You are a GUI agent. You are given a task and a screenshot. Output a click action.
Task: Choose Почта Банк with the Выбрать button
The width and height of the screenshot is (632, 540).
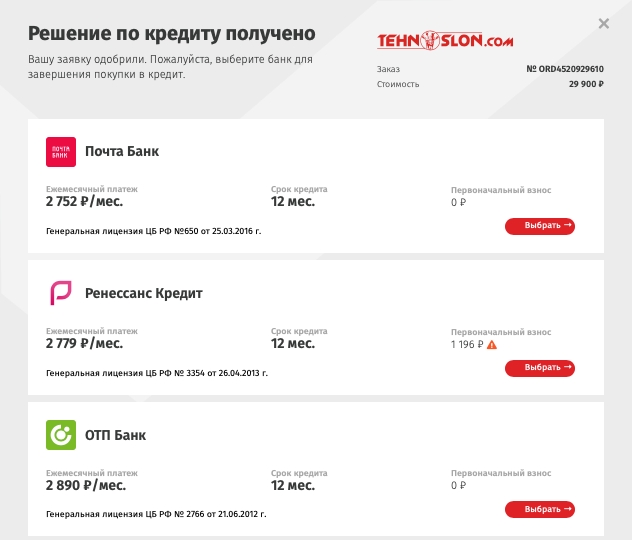click(540, 226)
